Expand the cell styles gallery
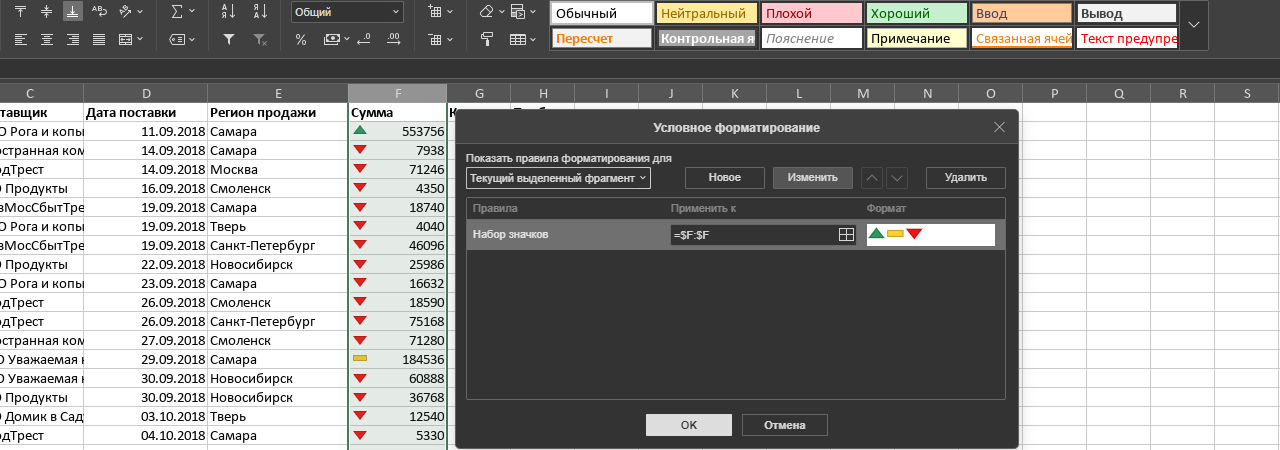1280x450 pixels. tap(1194, 25)
